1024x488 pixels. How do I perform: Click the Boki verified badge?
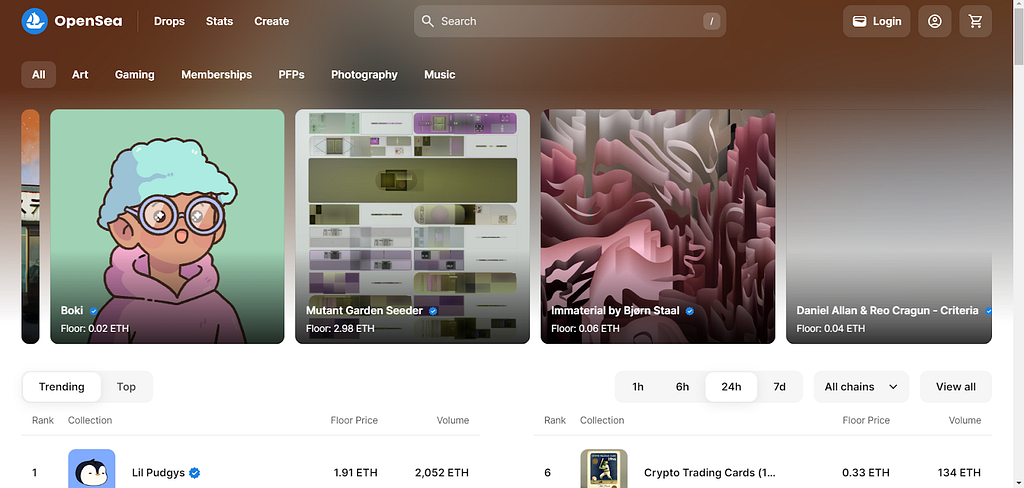click(93, 311)
